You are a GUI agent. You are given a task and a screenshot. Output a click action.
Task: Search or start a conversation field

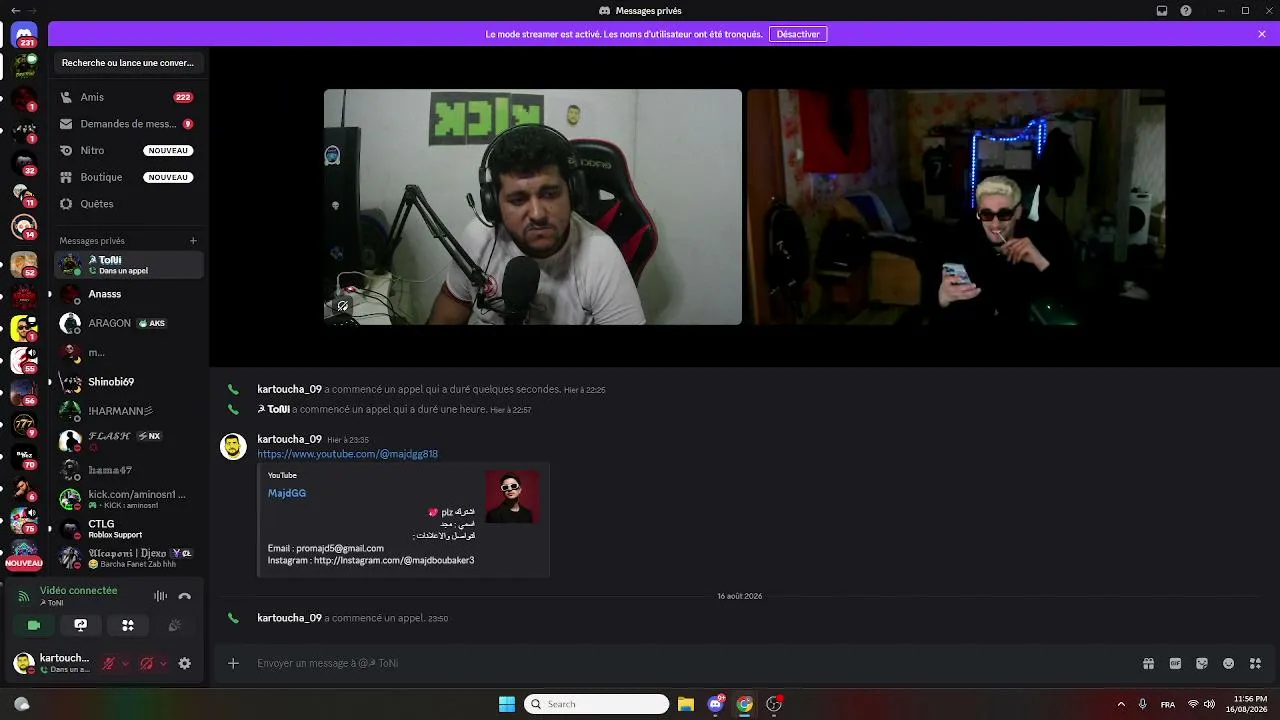[128, 63]
